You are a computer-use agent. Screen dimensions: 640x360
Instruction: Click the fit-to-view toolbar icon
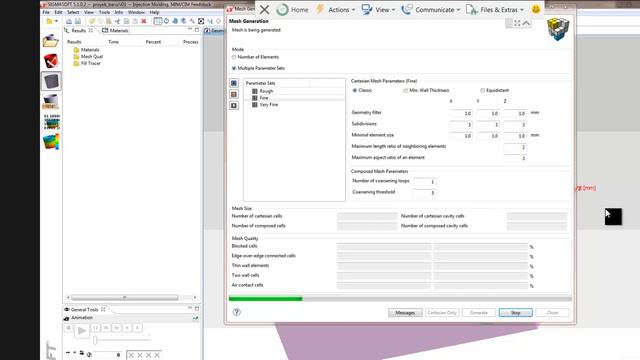[x=201, y=21]
